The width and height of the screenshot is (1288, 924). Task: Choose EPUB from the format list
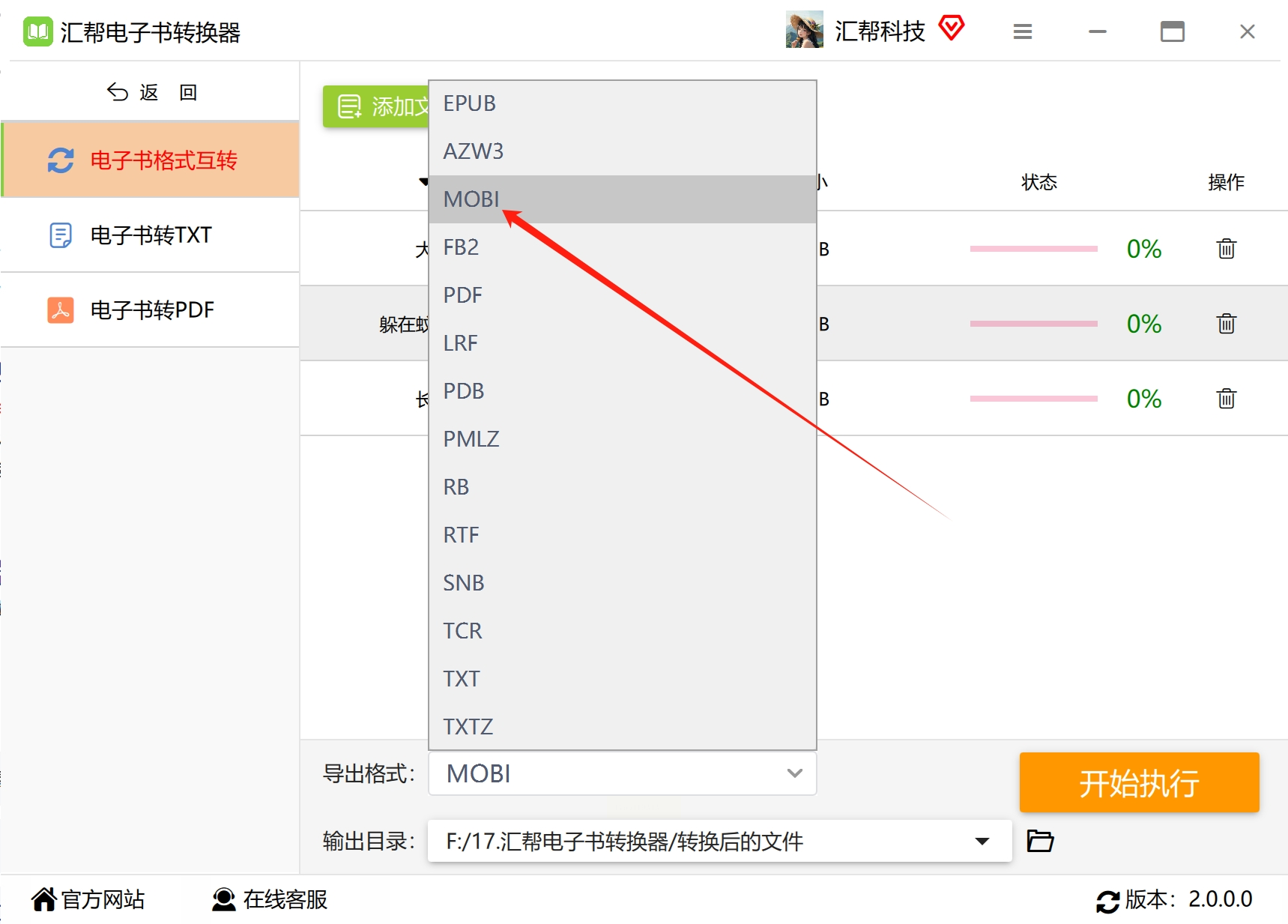(622, 103)
